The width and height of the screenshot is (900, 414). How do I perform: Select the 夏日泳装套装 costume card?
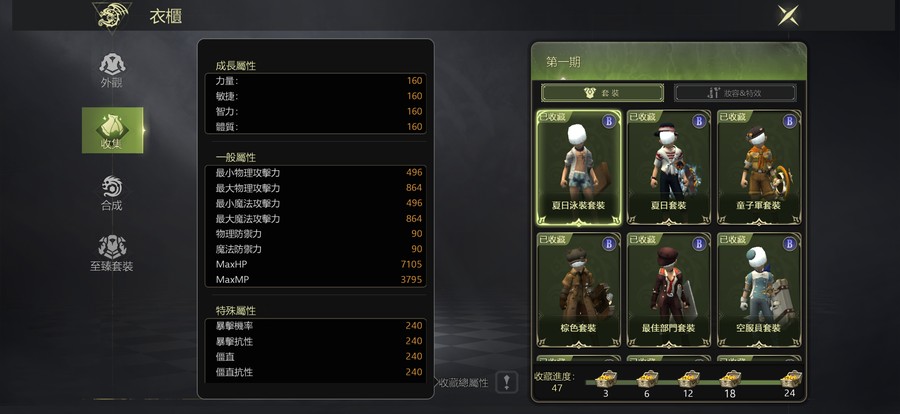point(579,168)
